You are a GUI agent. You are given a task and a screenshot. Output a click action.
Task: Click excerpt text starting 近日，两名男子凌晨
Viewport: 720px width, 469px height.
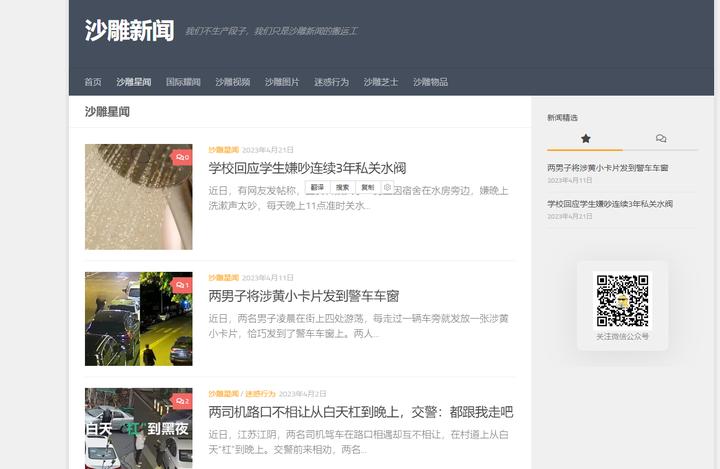pyautogui.click(x=358, y=326)
